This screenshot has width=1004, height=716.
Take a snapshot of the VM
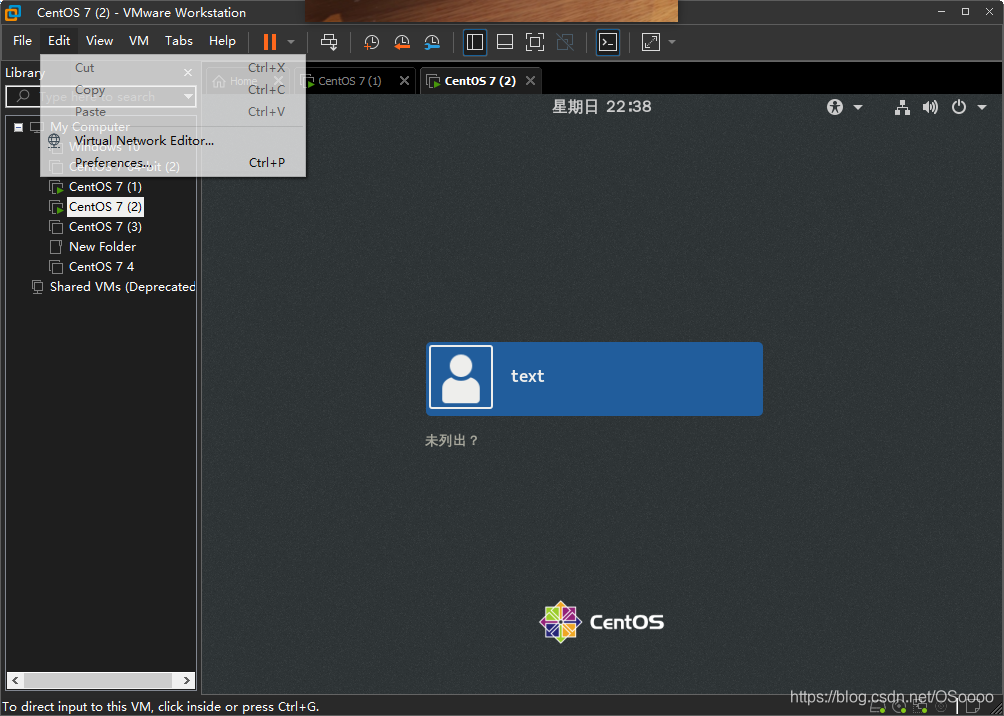point(371,42)
